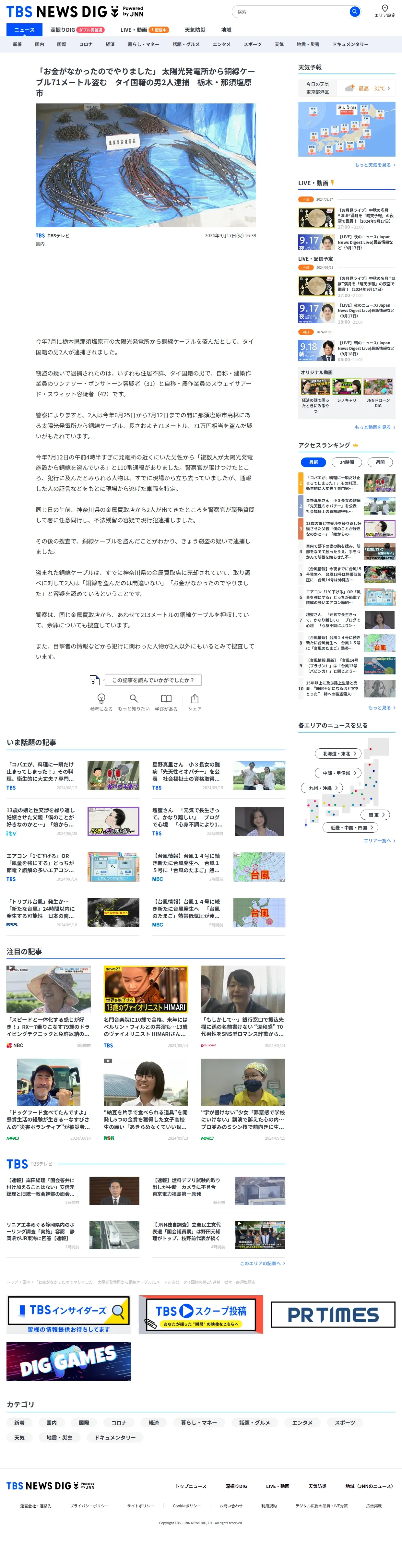Open the 13歳のヴァイオリニスト HIMARI thumbnail

[145, 989]
